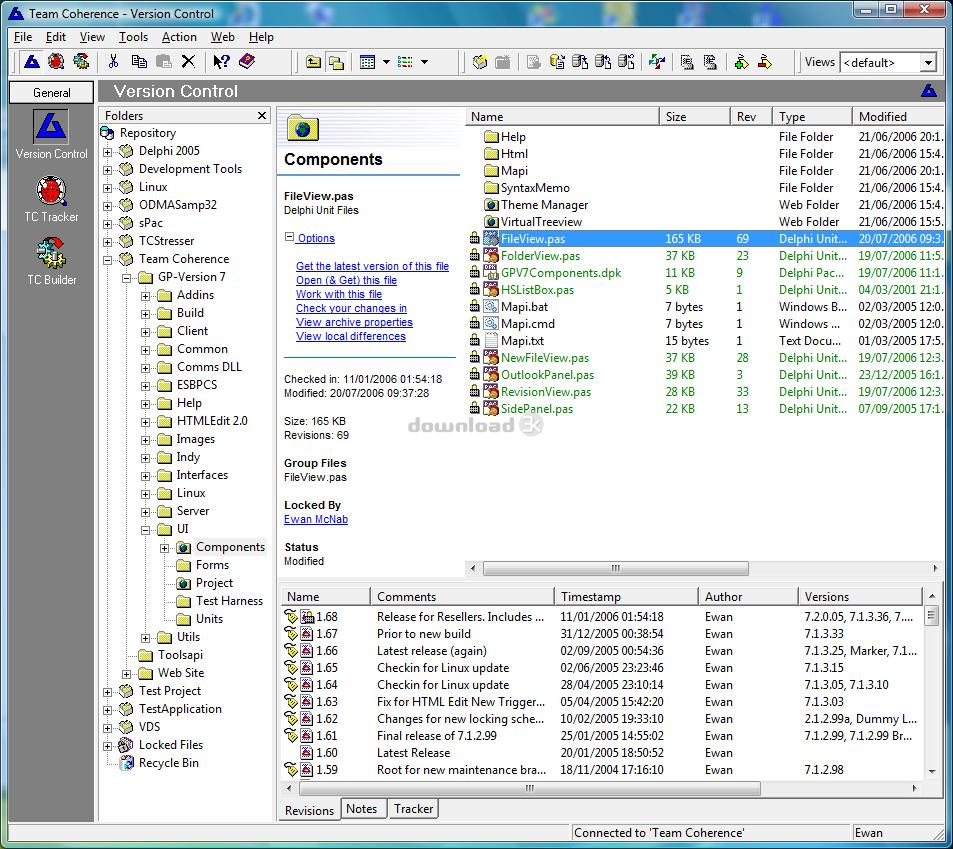The image size is (953, 849).
Task: Expand the Delphi 2005 tree node
Action: pyautogui.click(x=108, y=152)
